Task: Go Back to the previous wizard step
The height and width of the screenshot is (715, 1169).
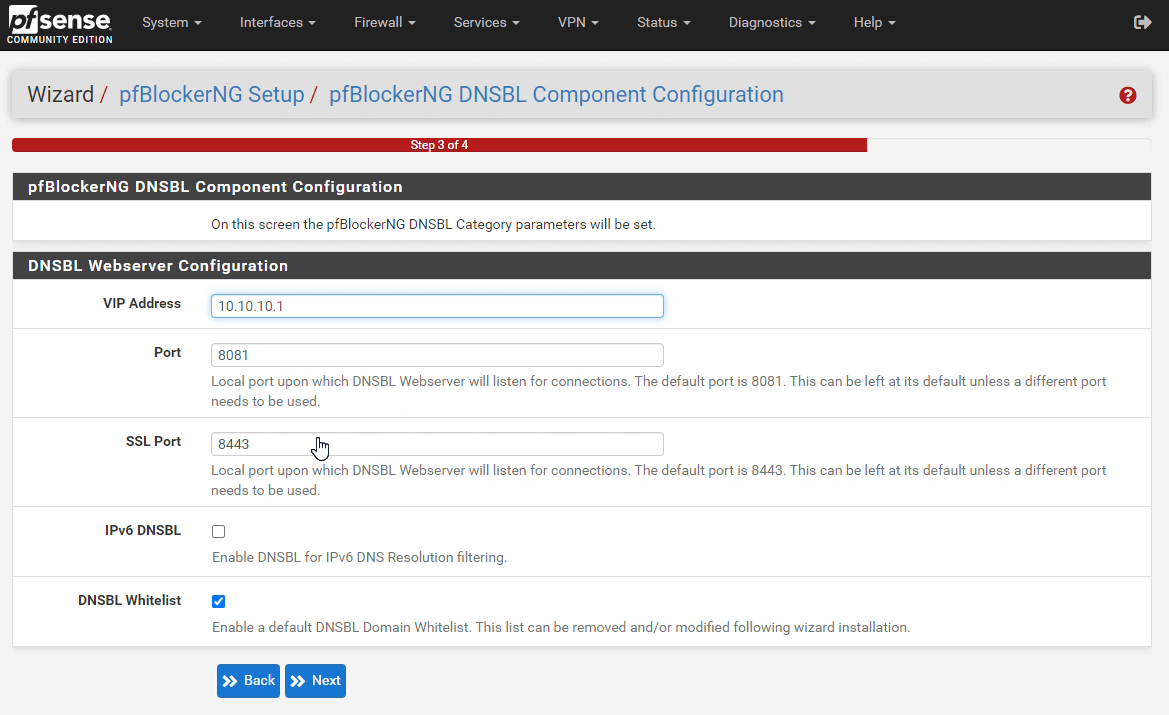Action: pos(248,681)
